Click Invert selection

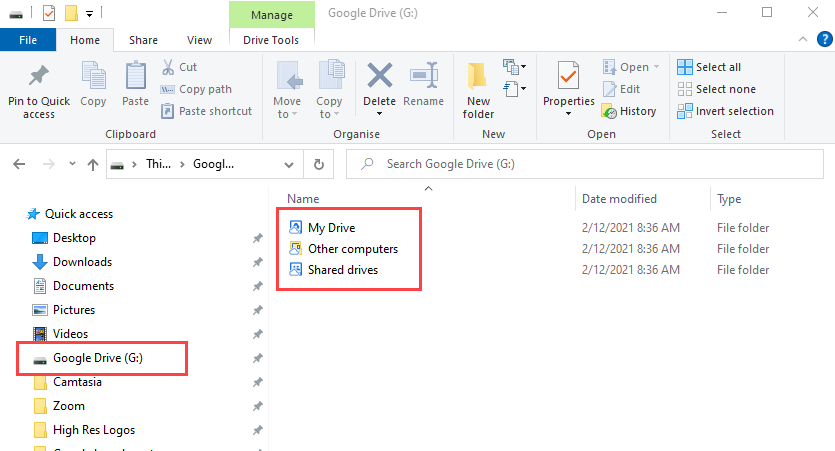[x=725, y=111]
